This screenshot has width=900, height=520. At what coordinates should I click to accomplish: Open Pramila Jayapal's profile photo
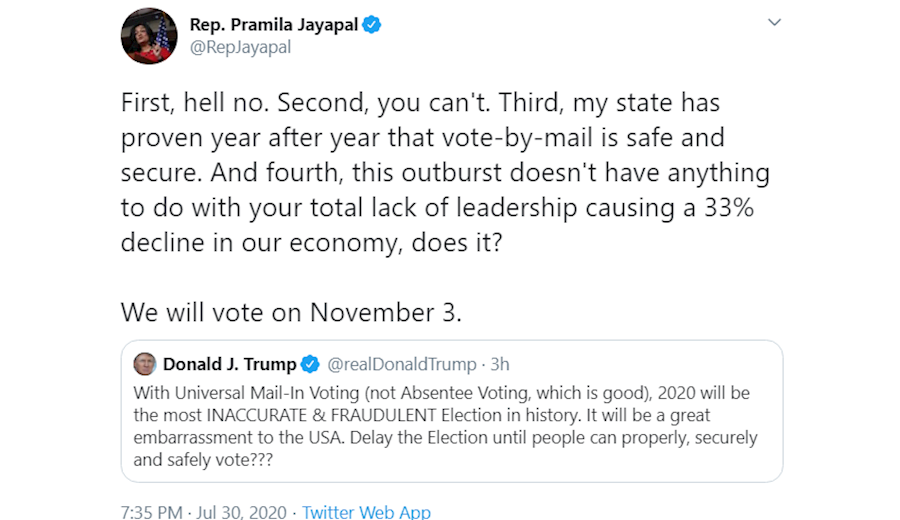click(146, 38)
